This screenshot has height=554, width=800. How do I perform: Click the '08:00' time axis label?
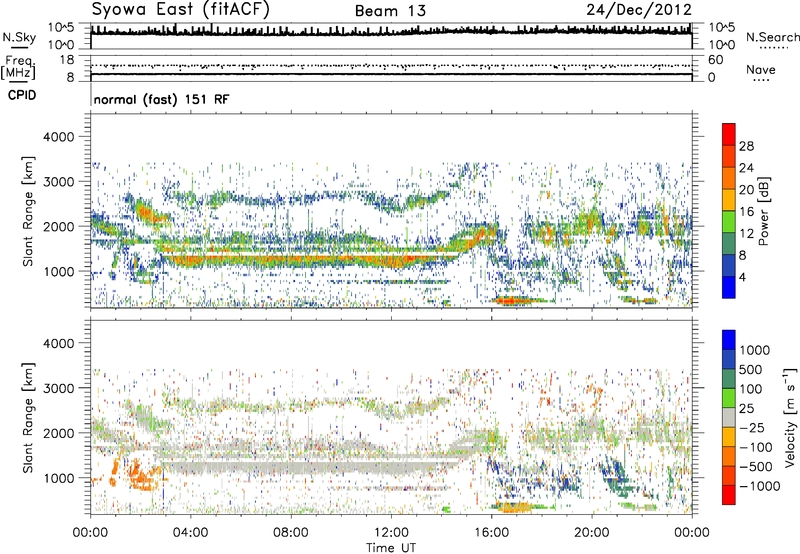click(x=291, y=533)
